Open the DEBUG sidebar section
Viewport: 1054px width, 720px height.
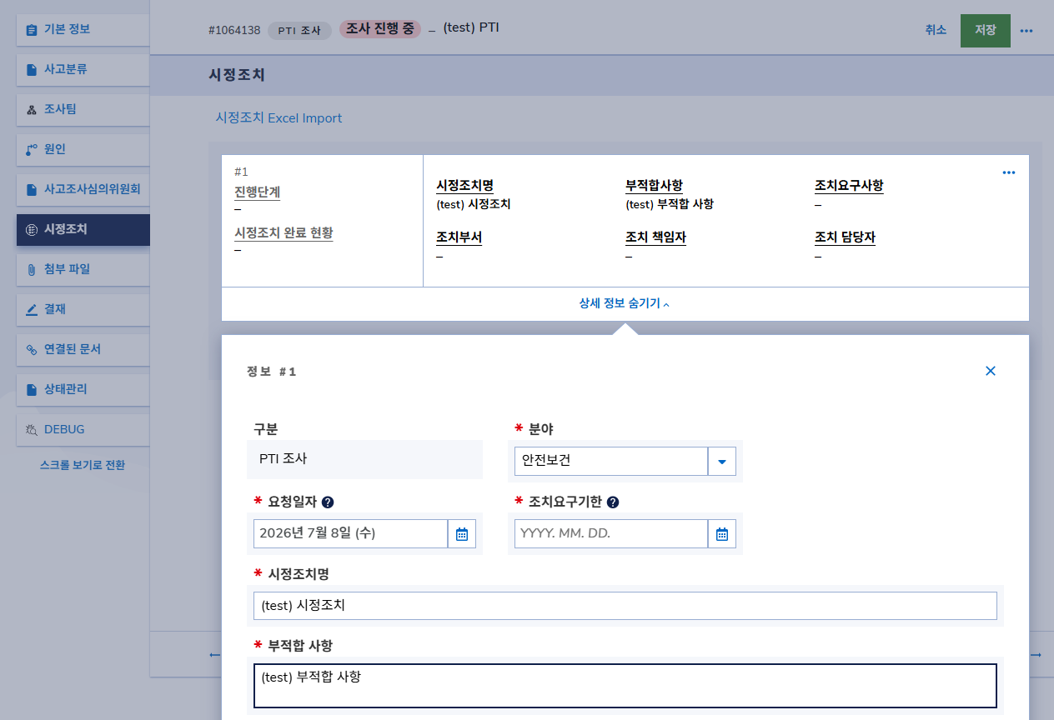click(x=83, y=430)
